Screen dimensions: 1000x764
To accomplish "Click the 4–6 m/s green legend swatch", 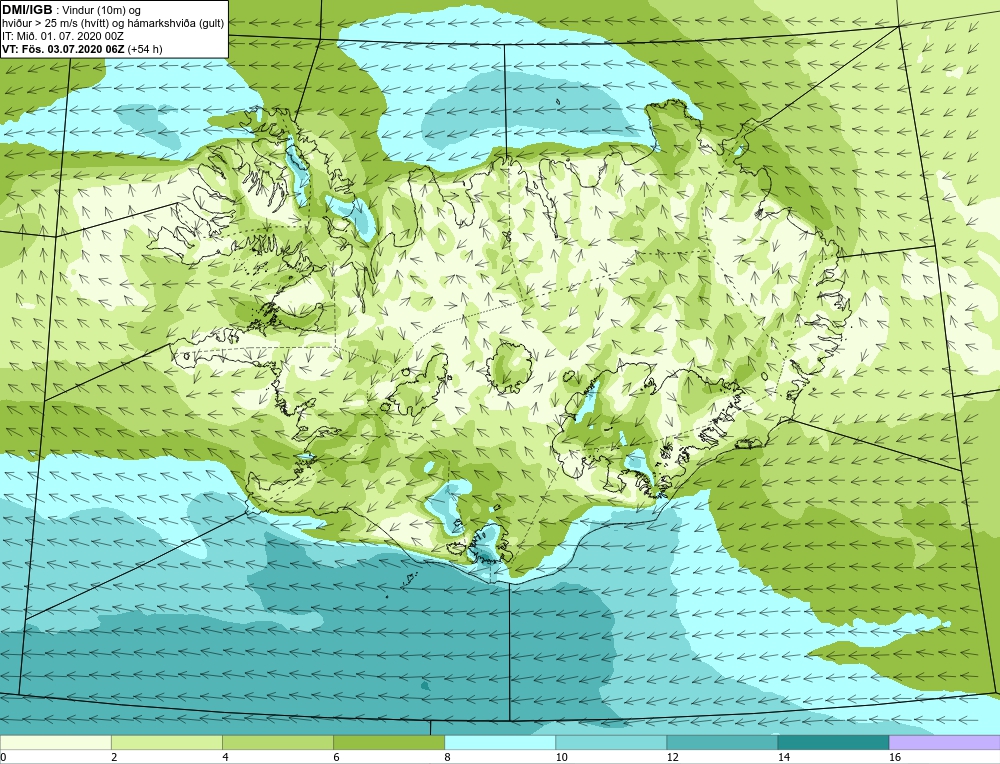I will click(278, 742).
